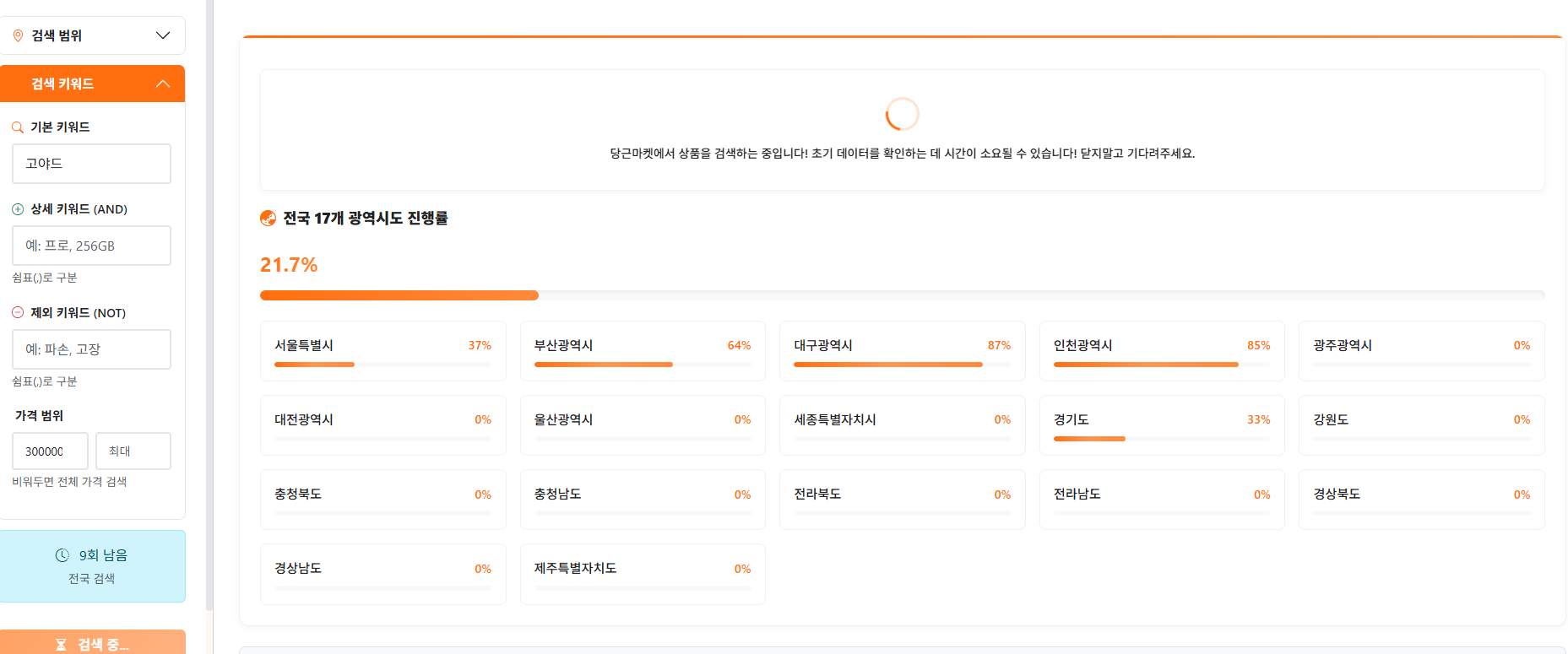Click the globe icon before 전국 17개 광역시도
This screenshot has height=654, width=1568.
coord(269,219)
